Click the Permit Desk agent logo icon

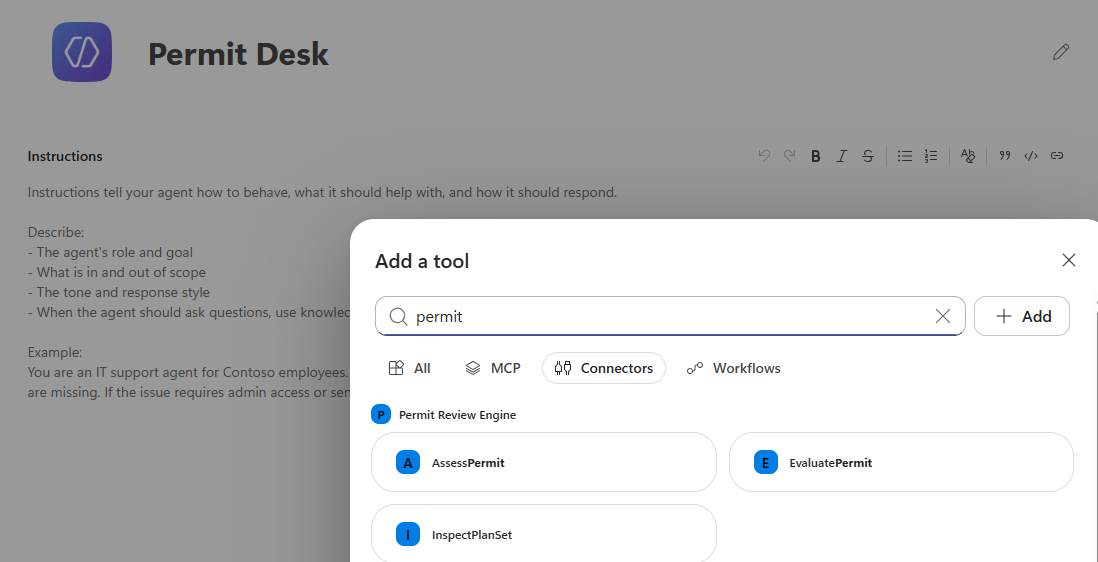82,52
